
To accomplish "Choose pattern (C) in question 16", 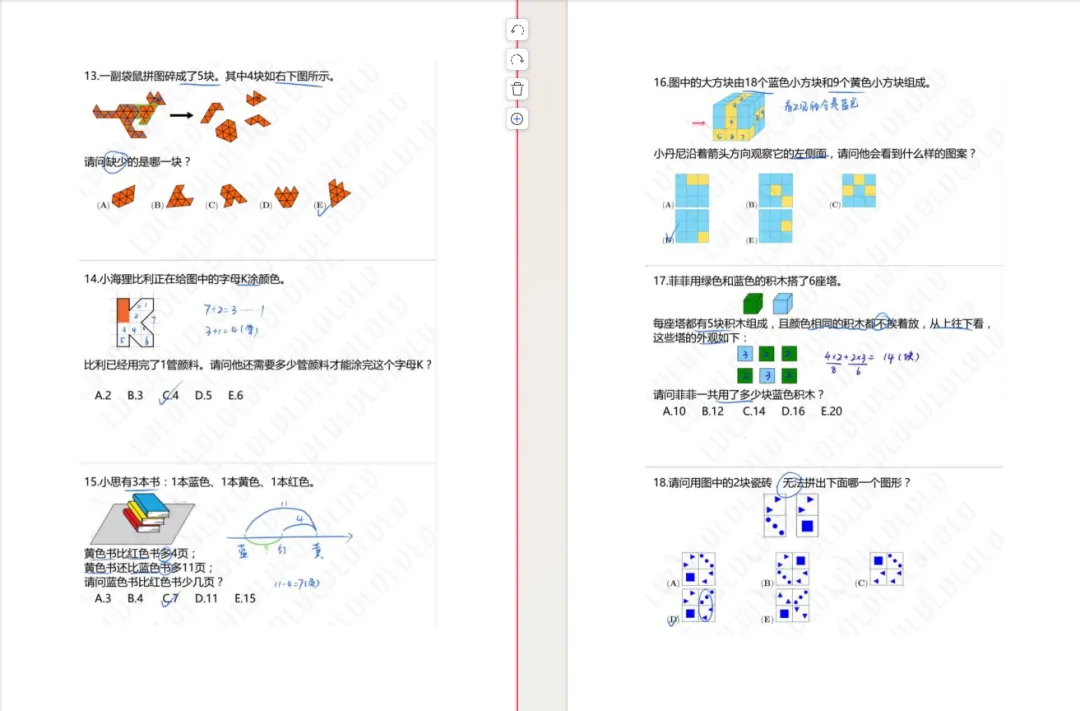I will coord(859,191).
